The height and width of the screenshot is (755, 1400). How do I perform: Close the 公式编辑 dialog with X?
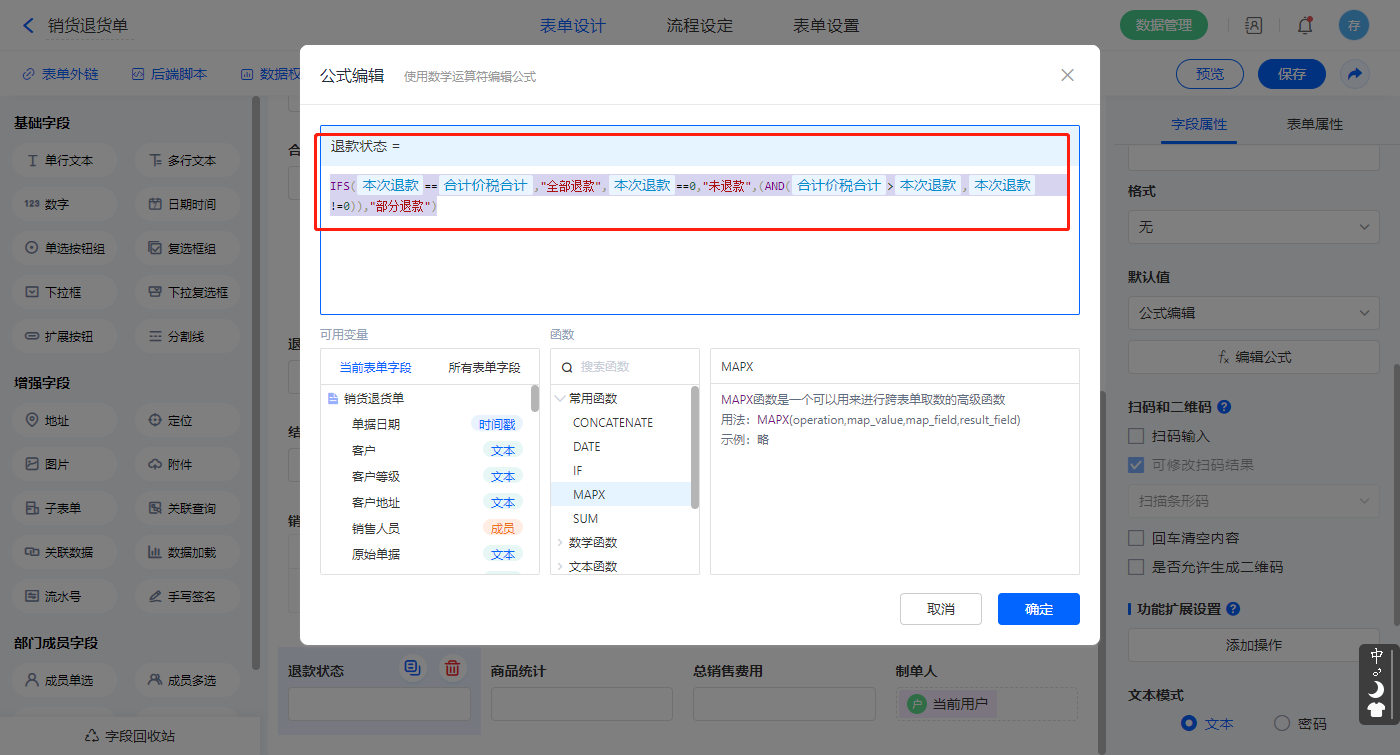point(1067,75)
